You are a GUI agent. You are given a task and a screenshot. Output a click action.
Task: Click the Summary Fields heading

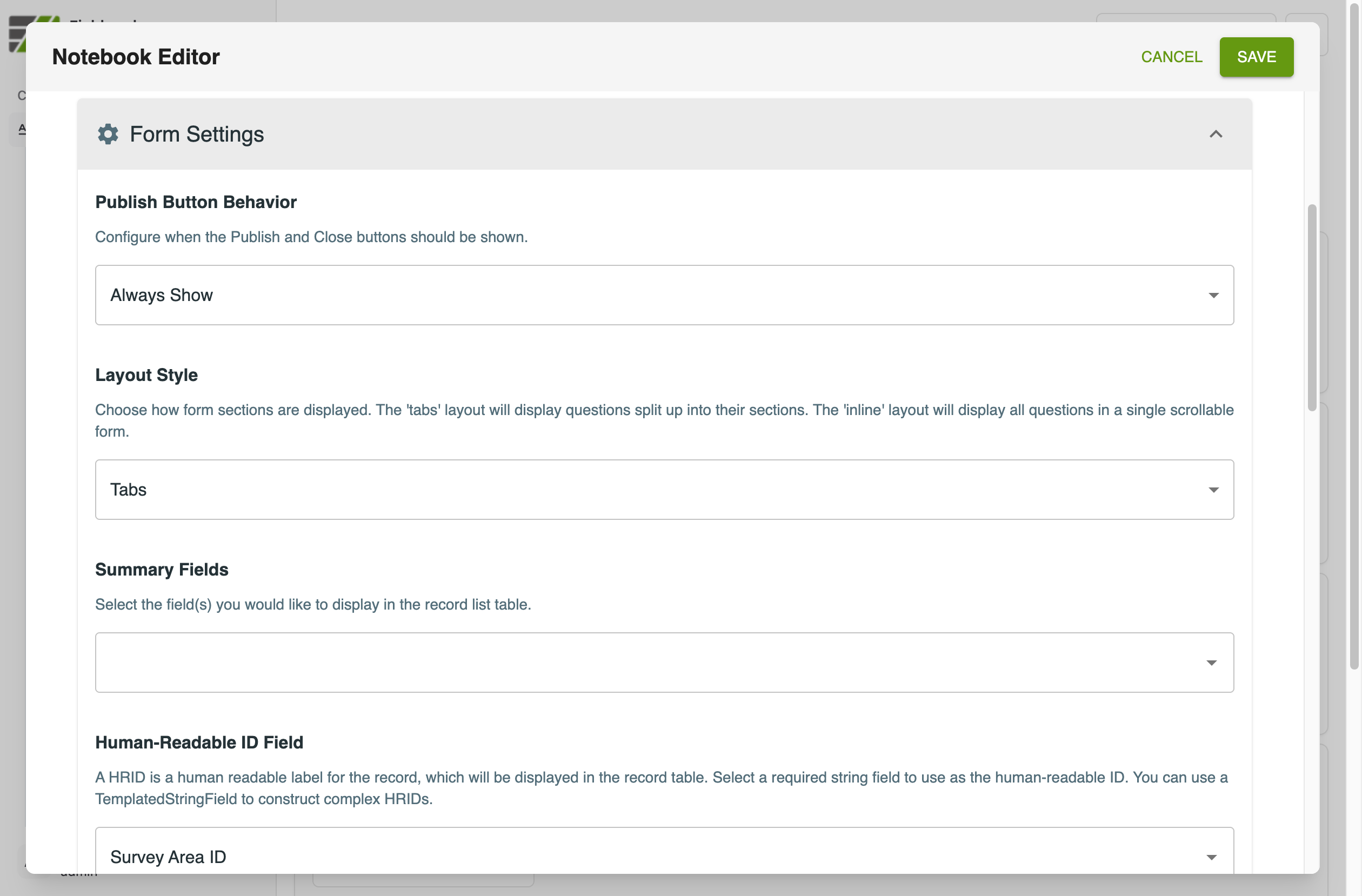[162, 569]
